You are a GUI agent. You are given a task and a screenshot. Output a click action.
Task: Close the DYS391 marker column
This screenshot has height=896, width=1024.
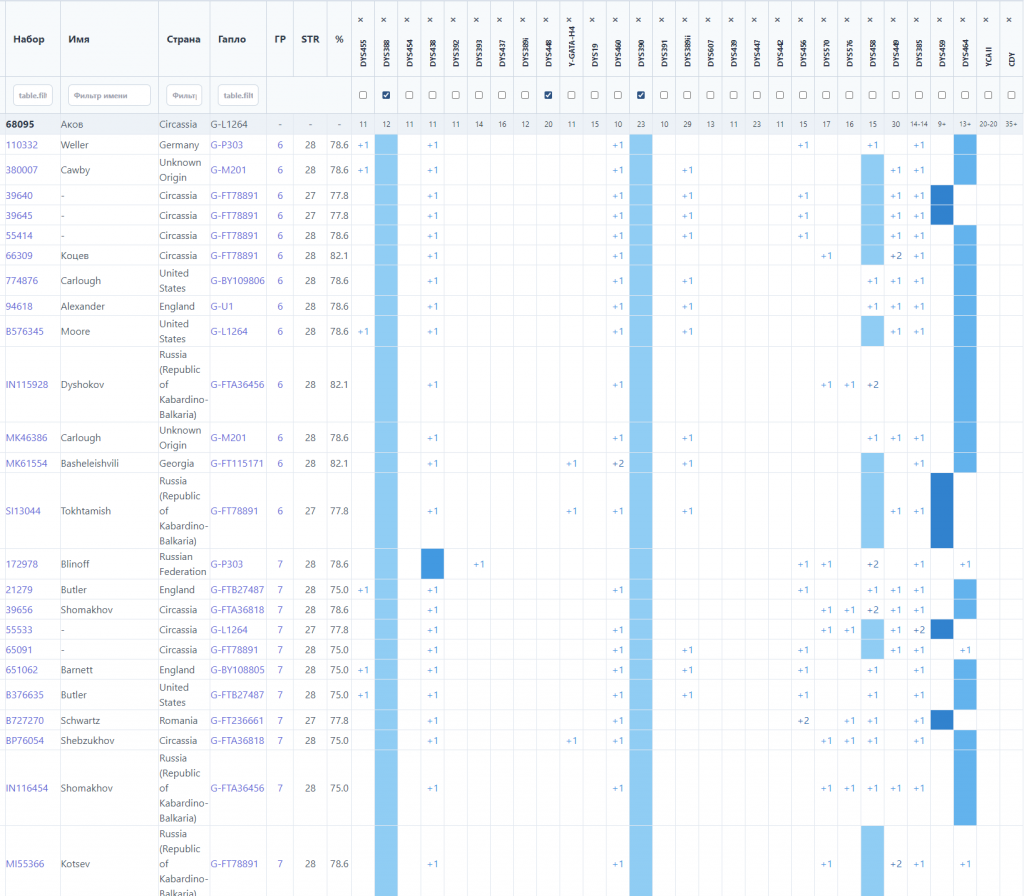coord(664,19)
